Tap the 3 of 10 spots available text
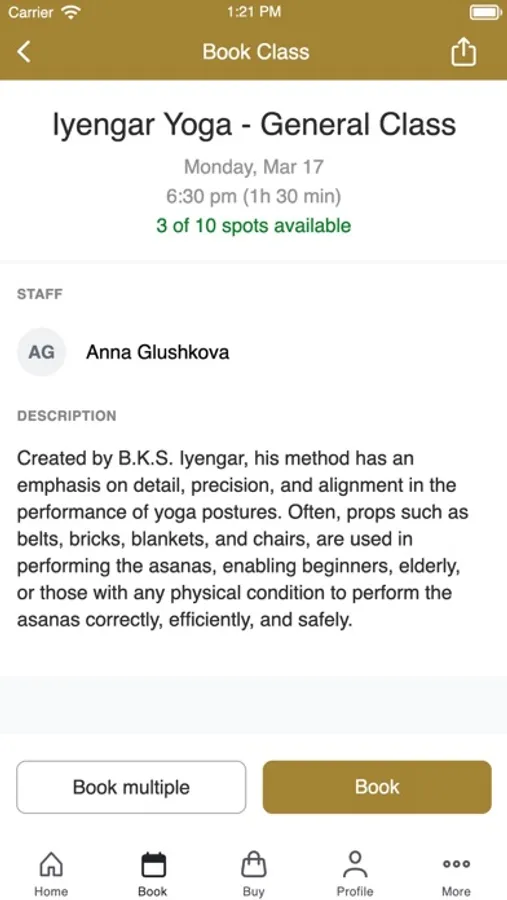Viewport: 507px width, 900px height. pos(253,226)
